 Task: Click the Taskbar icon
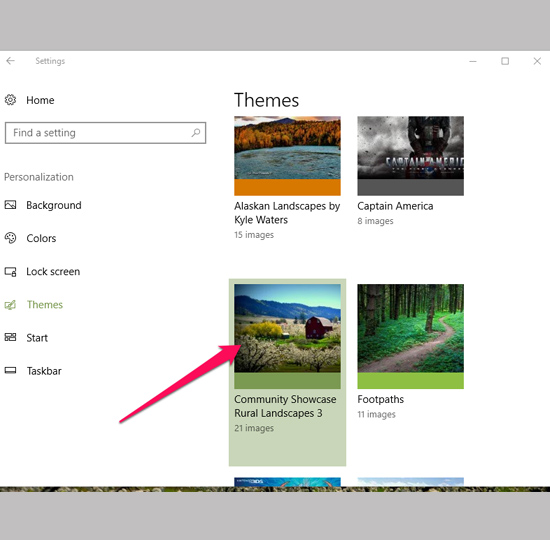(10, 370)
